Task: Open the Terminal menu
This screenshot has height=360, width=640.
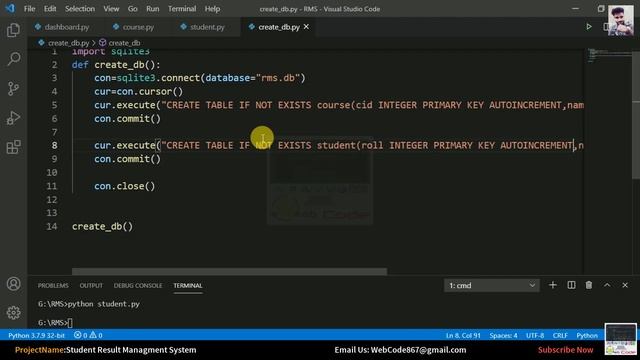Action: (x=182, y=9)
